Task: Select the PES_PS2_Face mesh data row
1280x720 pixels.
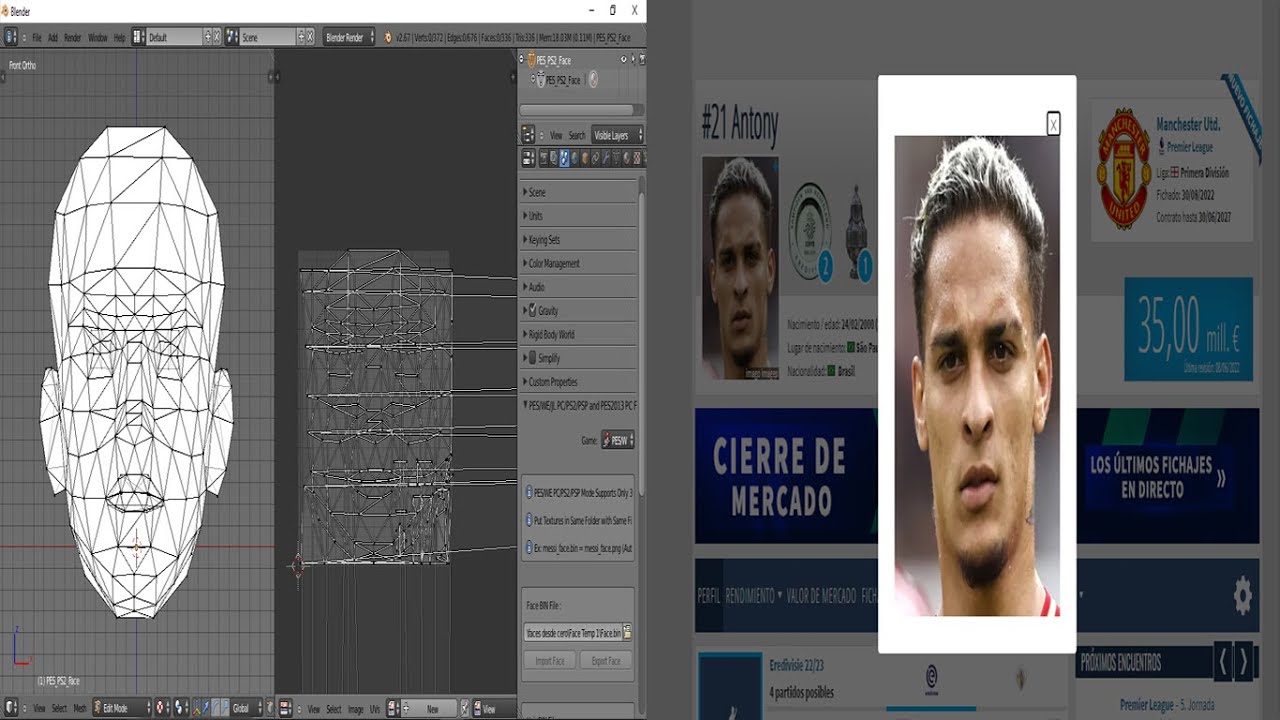Action: (x=563, y=80)
